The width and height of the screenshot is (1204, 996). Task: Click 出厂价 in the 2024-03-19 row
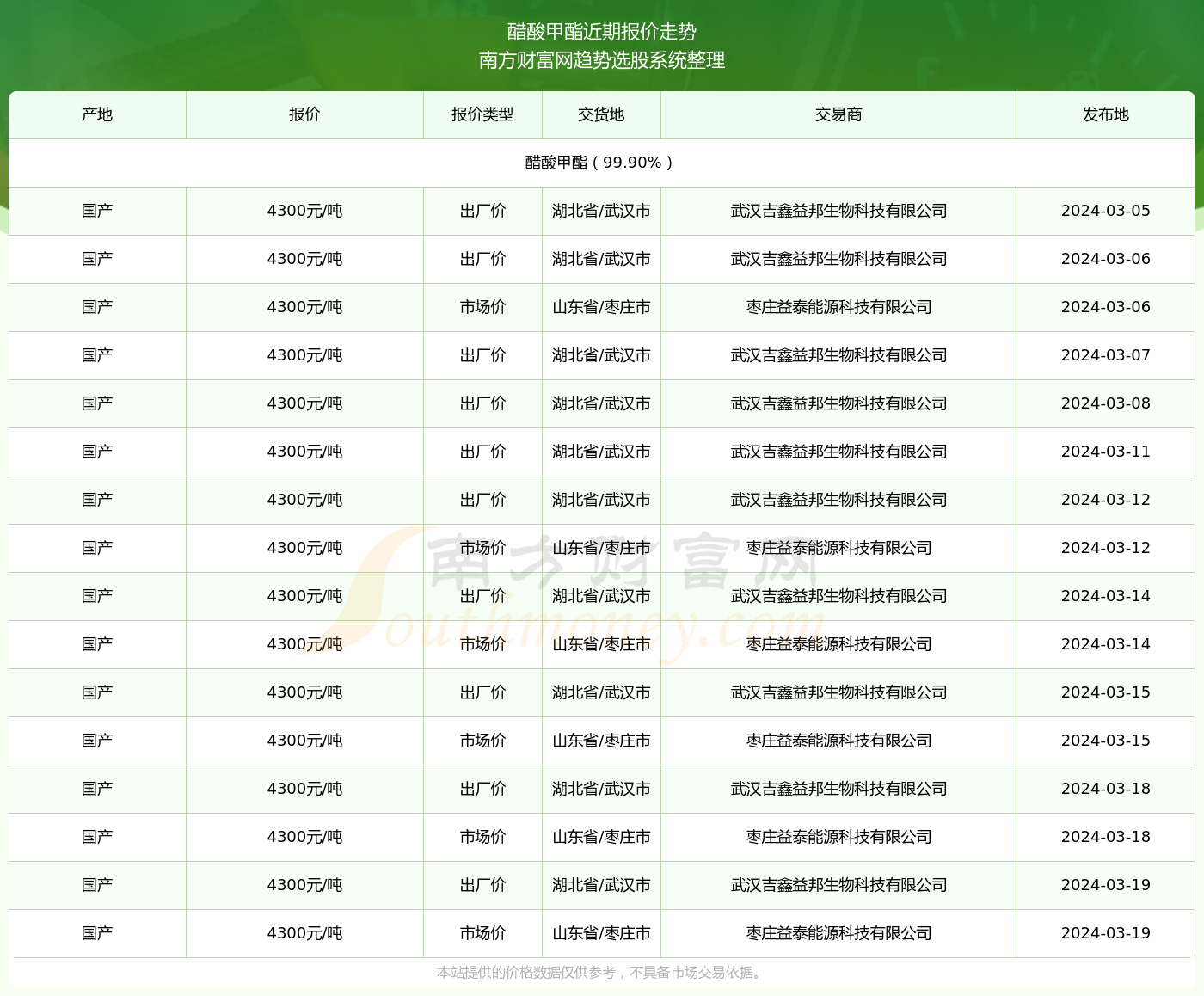pos(482,885)
